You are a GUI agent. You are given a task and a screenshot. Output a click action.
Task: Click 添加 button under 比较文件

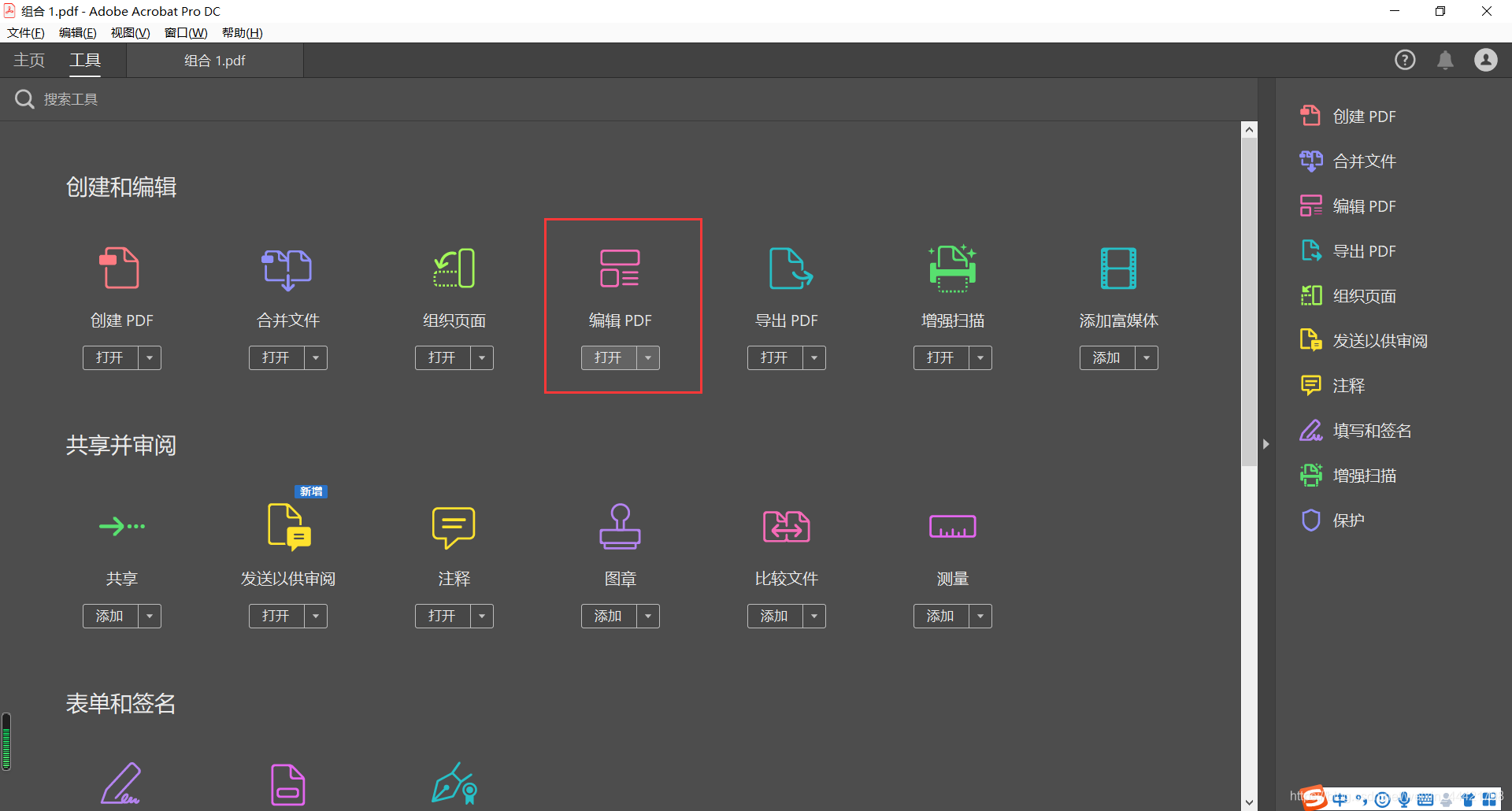click(775, 616)
